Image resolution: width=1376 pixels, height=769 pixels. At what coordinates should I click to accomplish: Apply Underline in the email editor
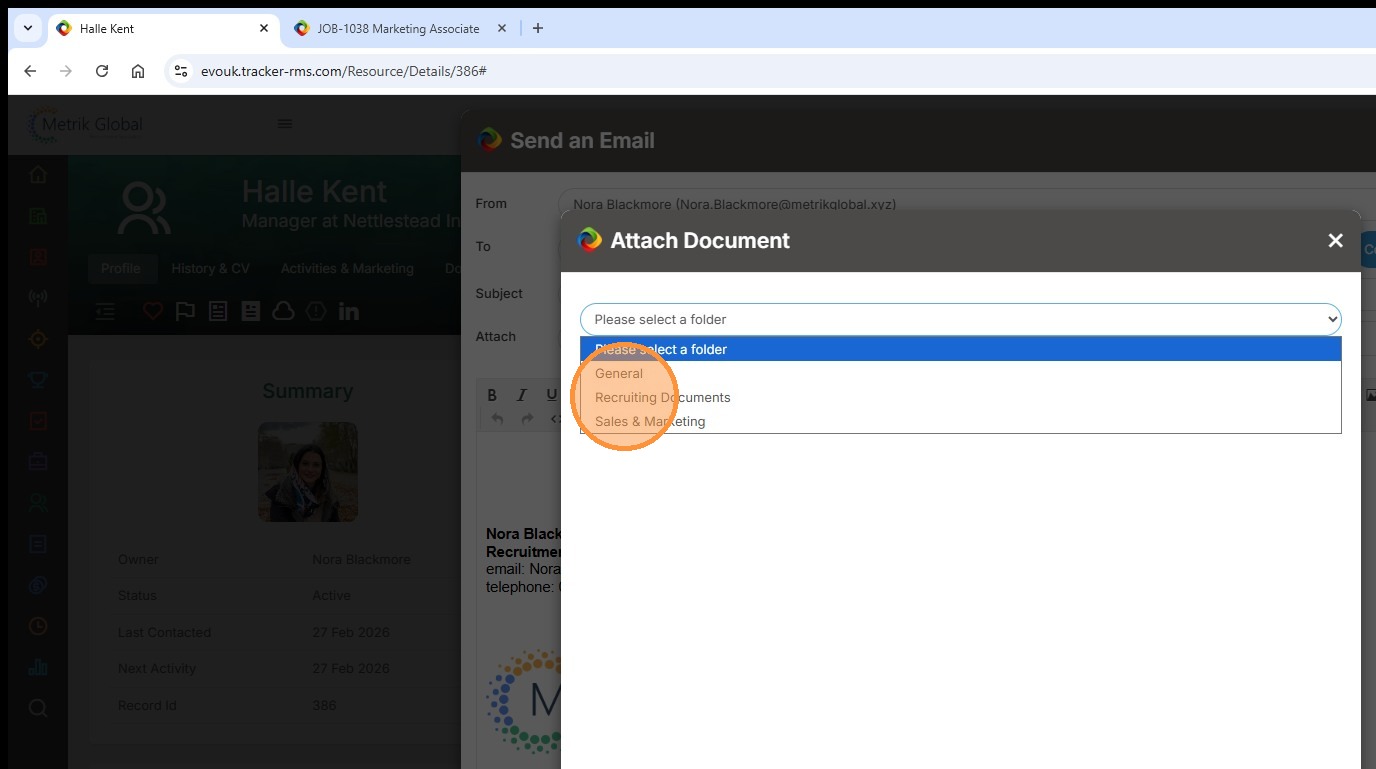coord(551,395)
